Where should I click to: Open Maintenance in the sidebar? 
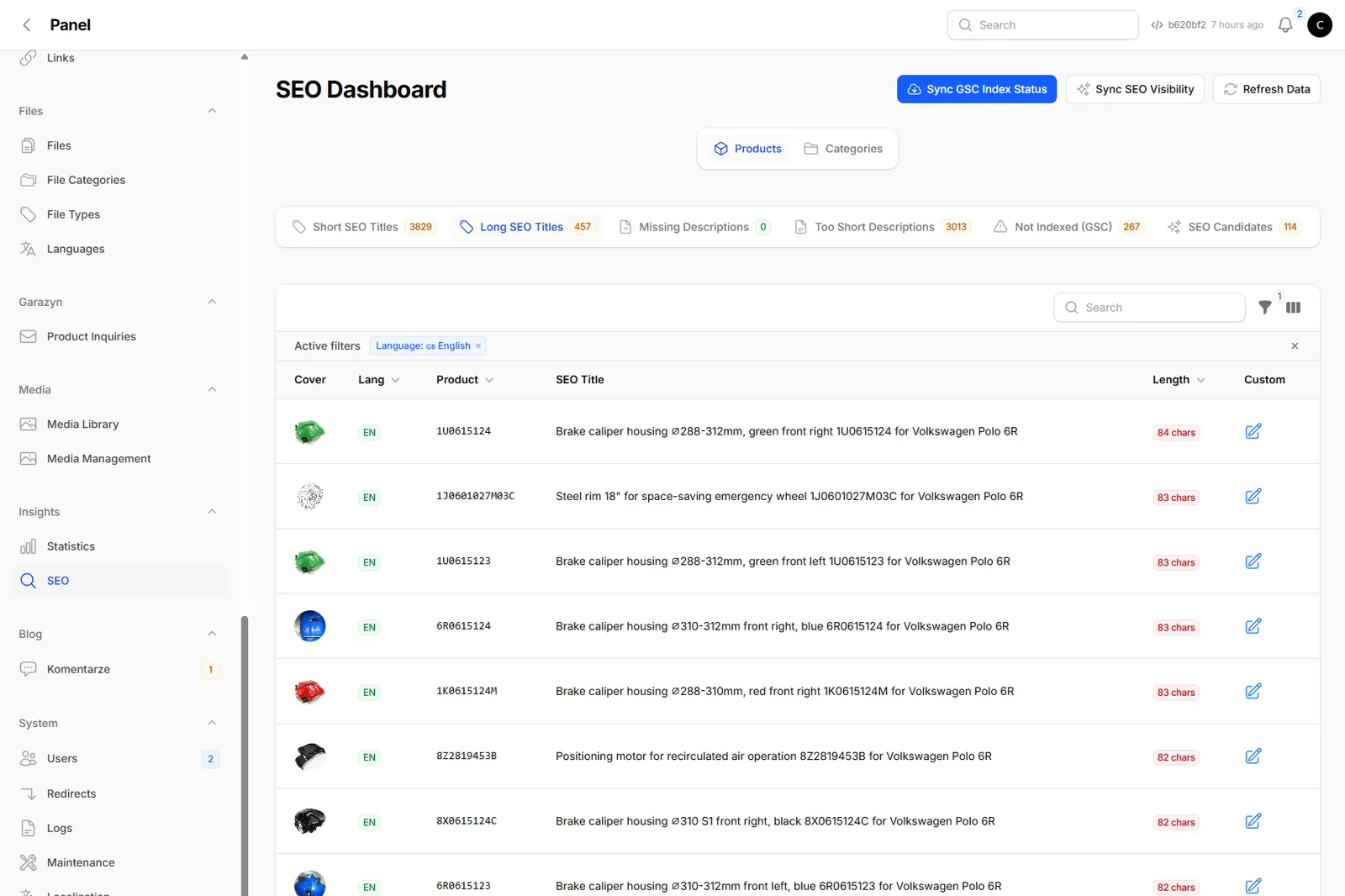coord(119,862)
